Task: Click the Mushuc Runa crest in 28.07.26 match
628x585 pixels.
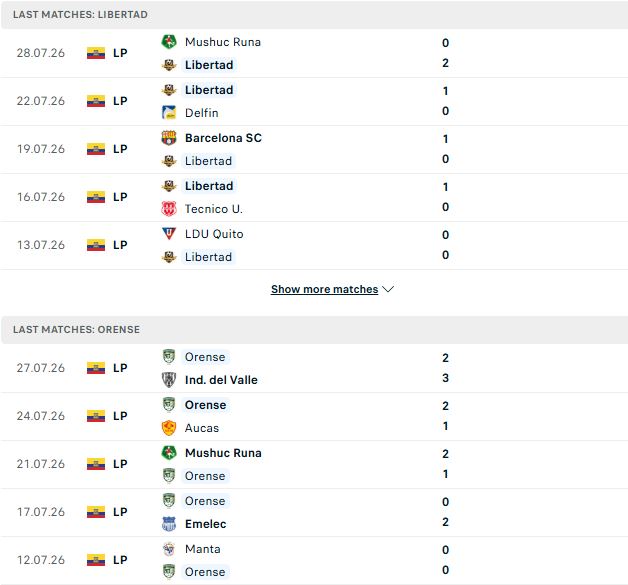Action: [x=169, y=42]
